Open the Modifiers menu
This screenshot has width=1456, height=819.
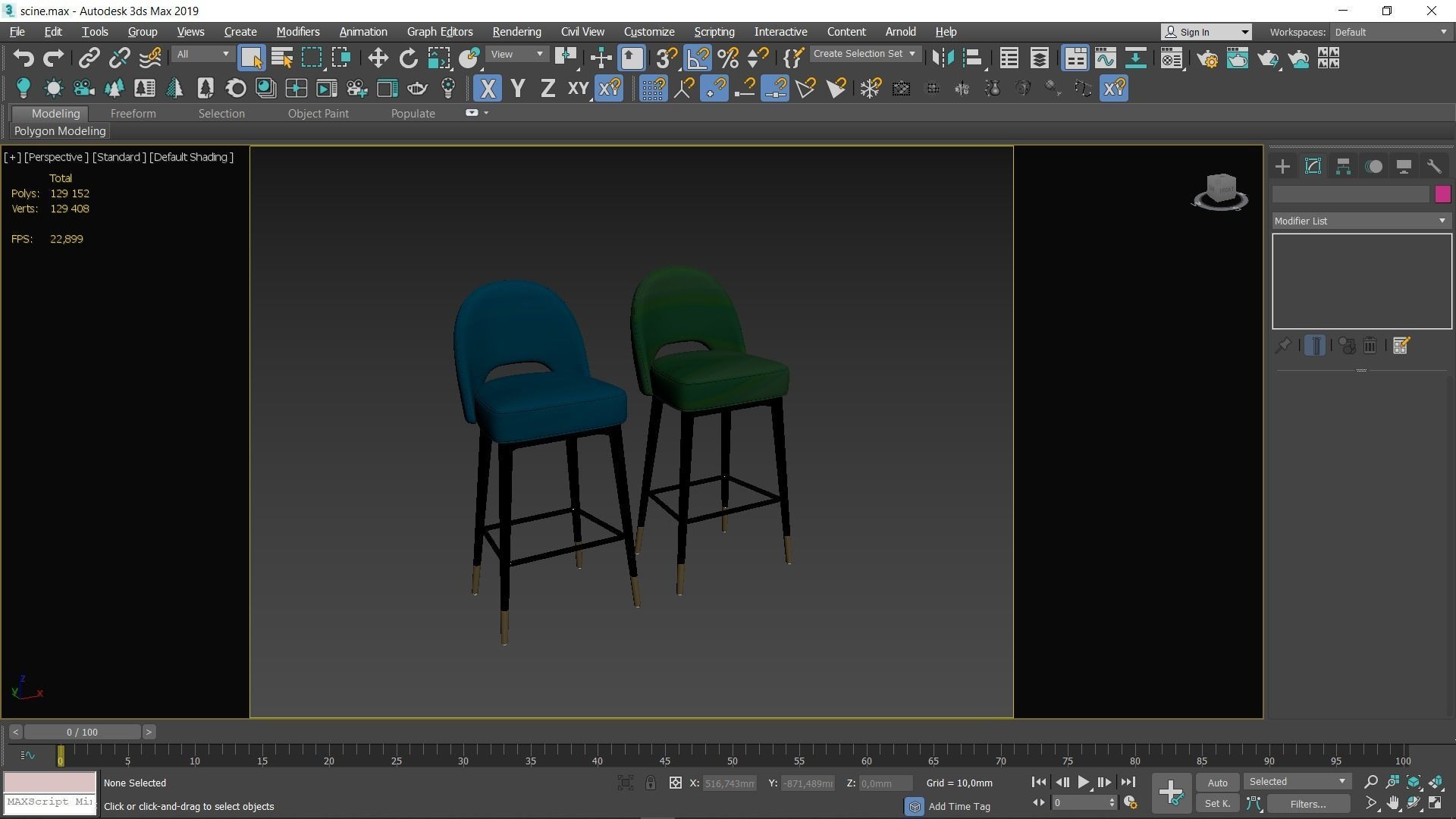[297, 32]
